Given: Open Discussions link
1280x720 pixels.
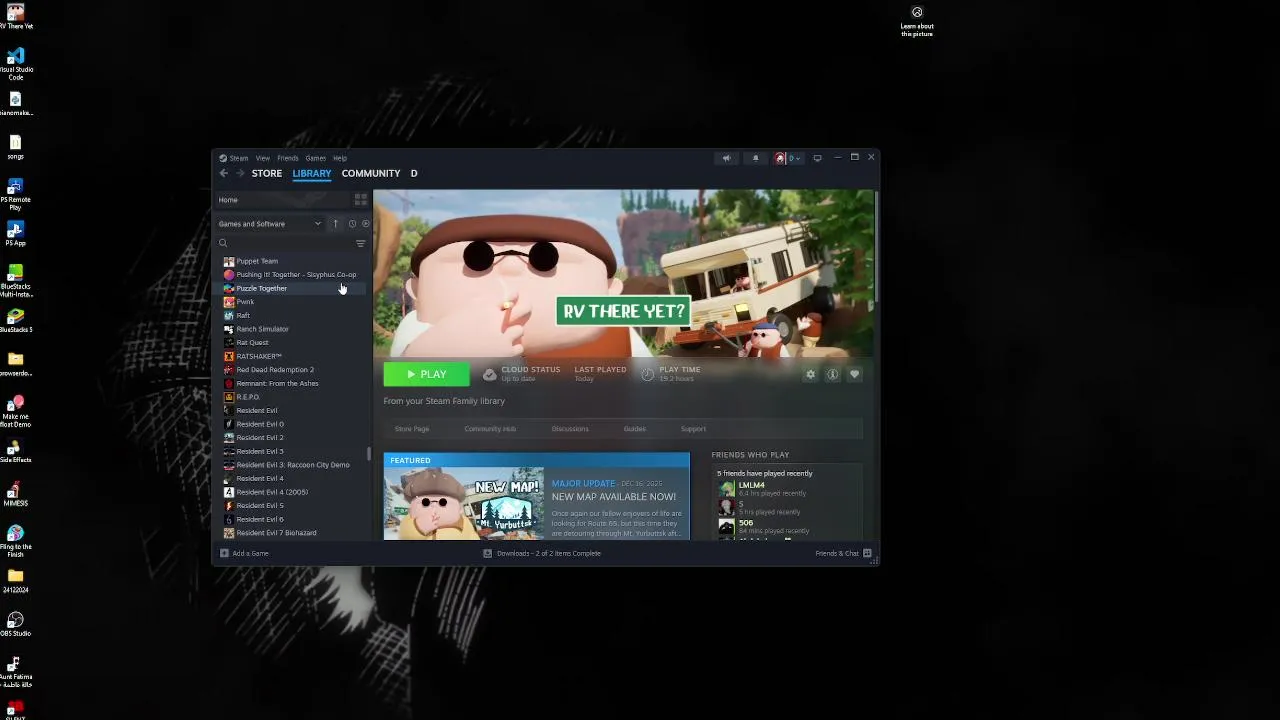Looking at the screenshot, I should [x=570, y=429].
